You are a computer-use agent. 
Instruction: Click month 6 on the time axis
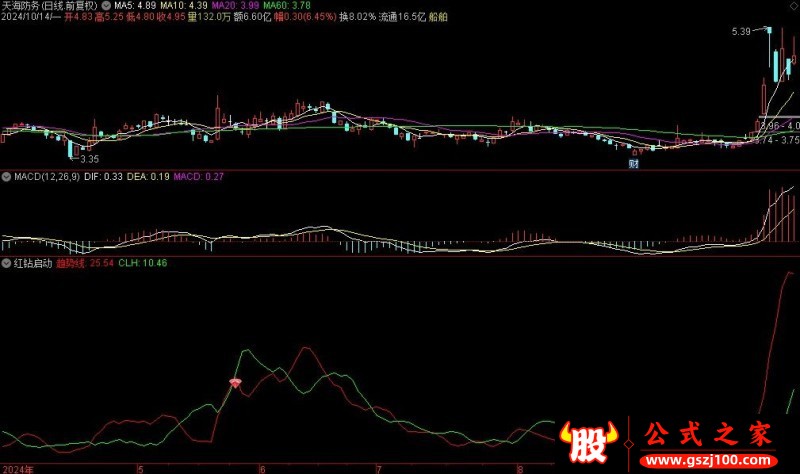[262, 469]
